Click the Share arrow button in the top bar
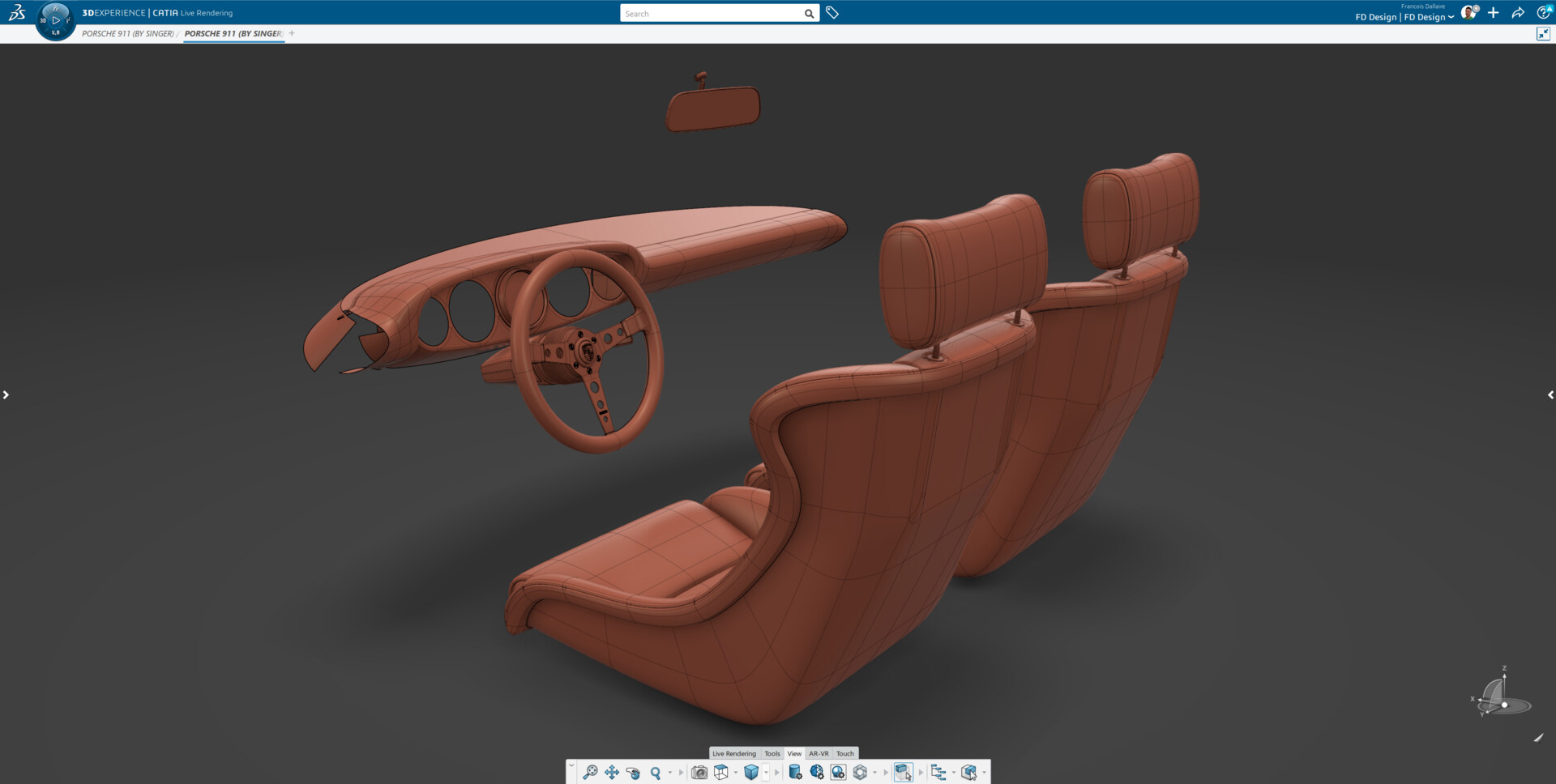Viewport: 1556px width, 784px height. [x=1519, y=13]
